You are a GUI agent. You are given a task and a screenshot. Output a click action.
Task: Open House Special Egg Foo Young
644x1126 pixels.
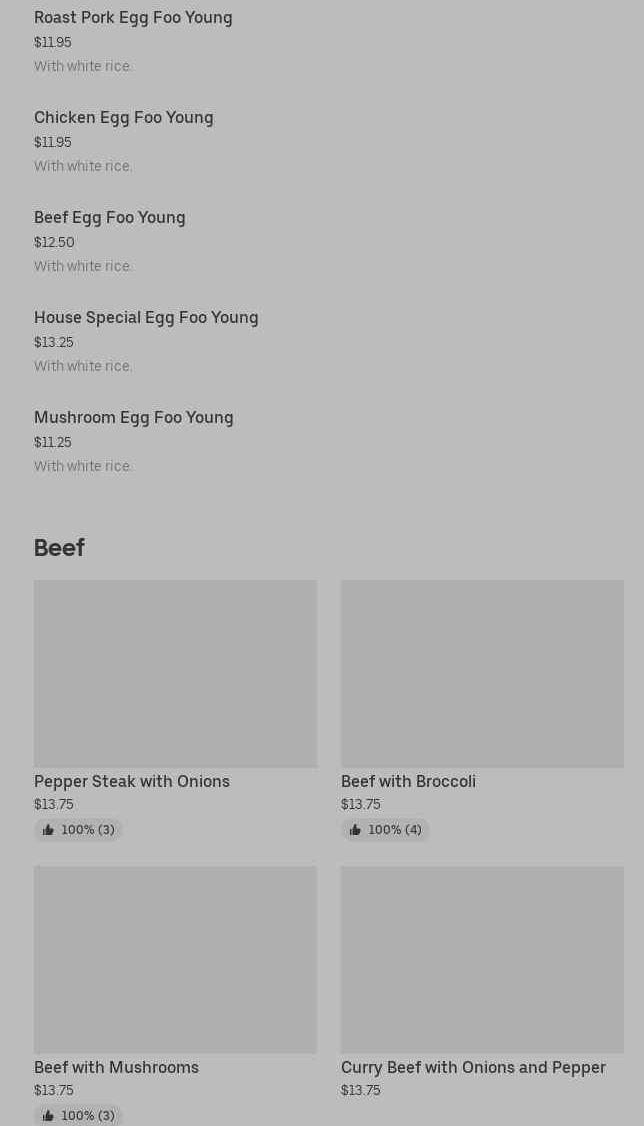click(x=146, y=317)
